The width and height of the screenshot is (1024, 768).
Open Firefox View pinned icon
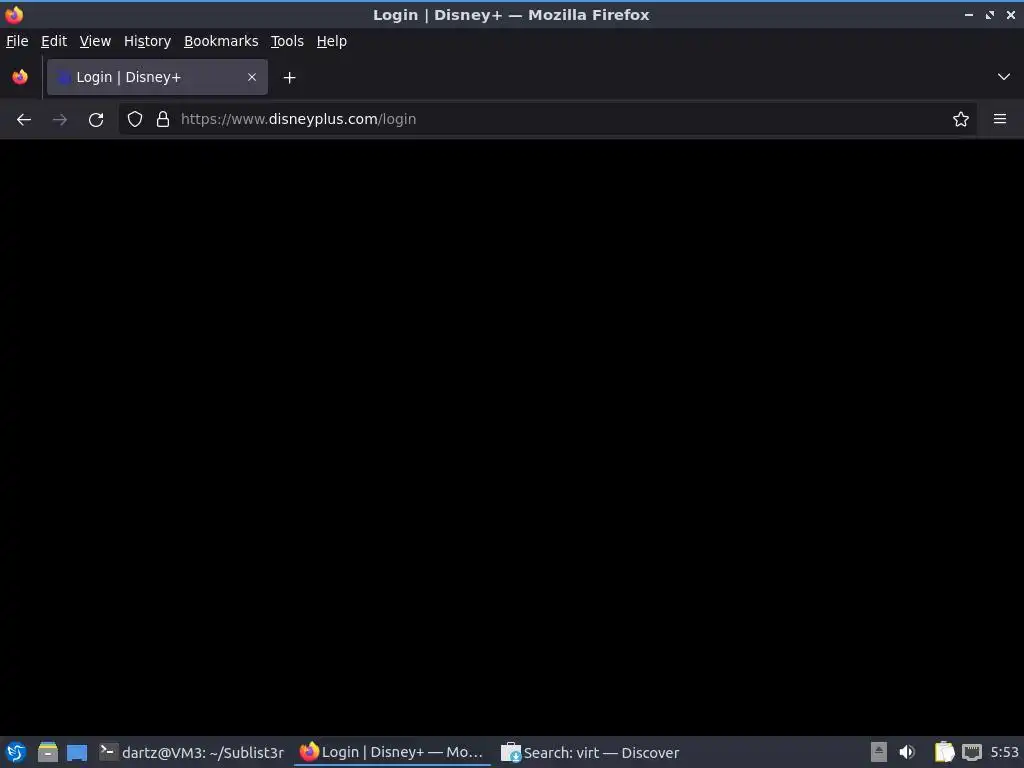coord(20,77)
